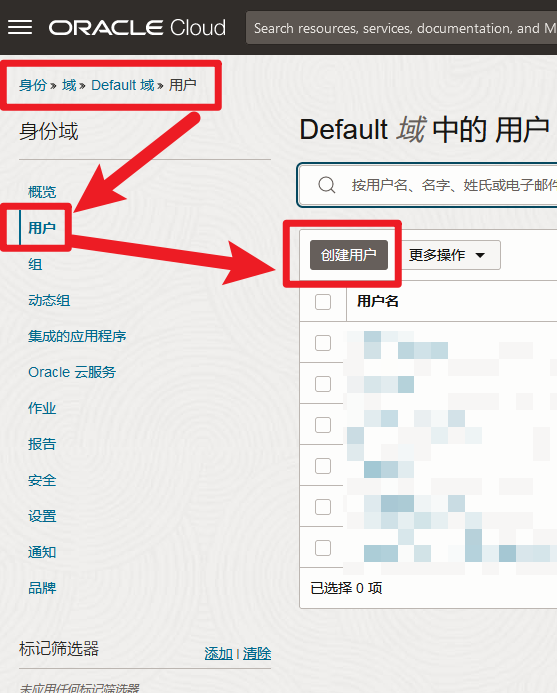
Task: Expand the 更多操作 dropdown
Action: 451,255
